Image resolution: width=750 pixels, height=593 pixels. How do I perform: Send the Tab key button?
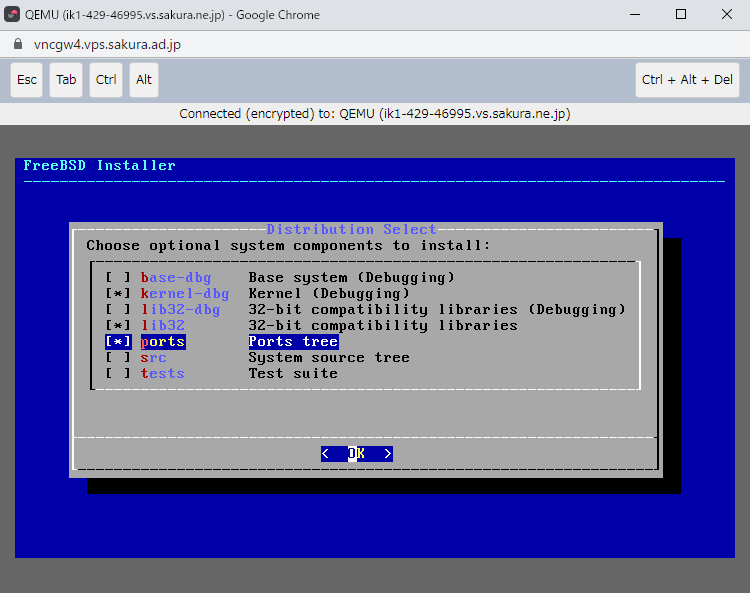[66, 80]
